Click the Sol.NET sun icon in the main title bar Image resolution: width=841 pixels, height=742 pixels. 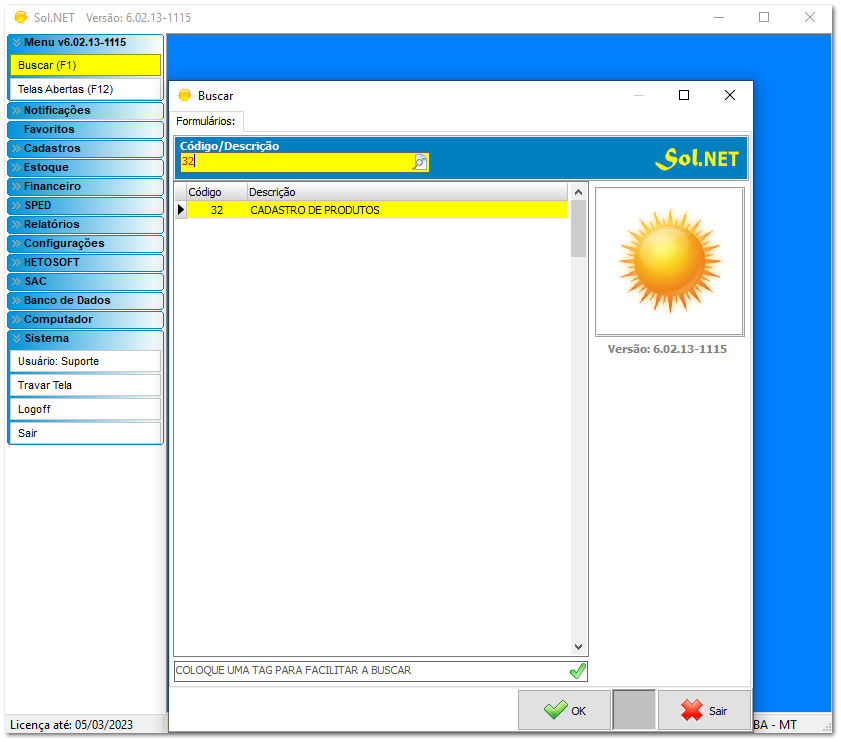coord(20,17)
